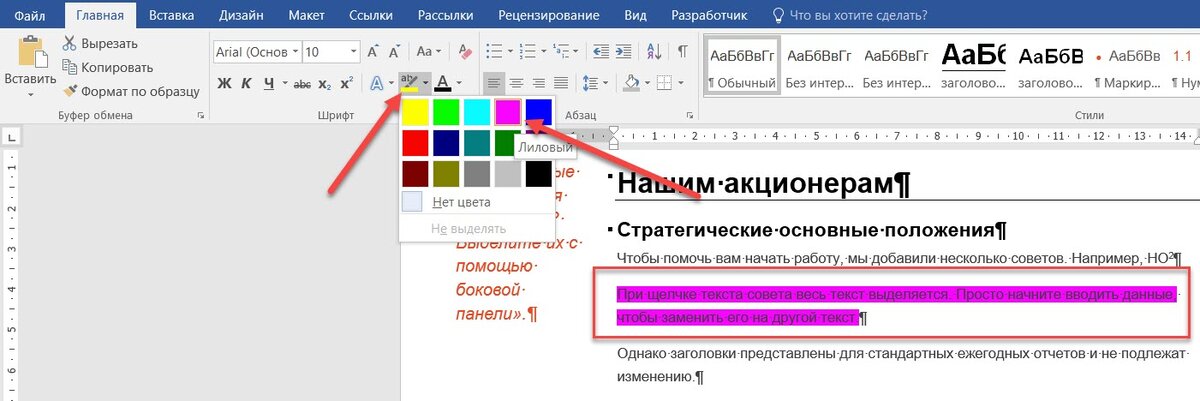Expand shading color dropdown arrow

click(646, 83)
